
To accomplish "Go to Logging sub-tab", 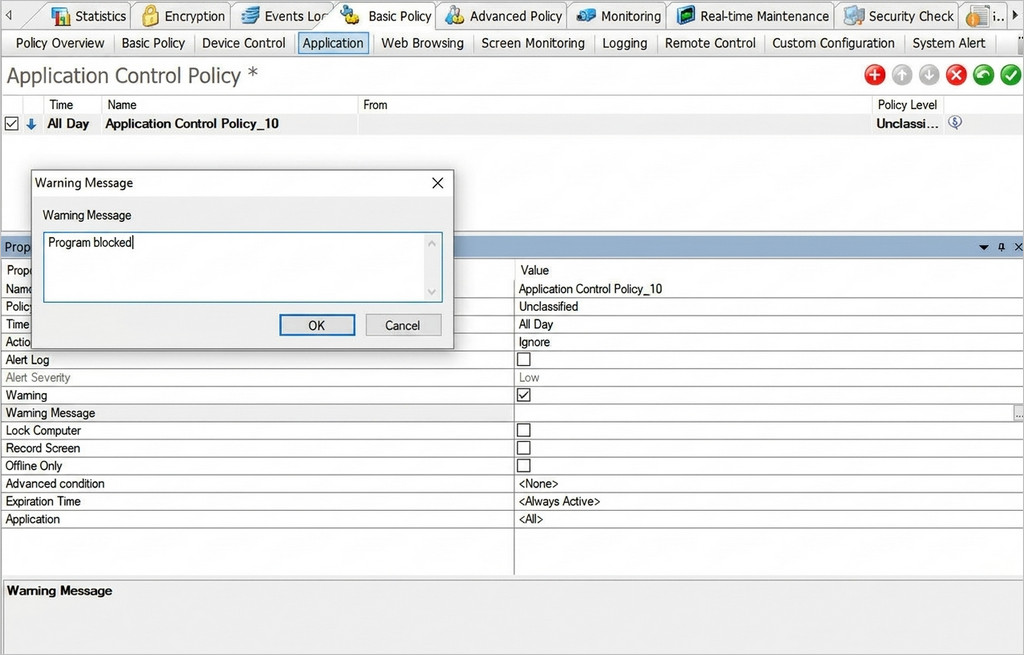I will [x=624, y=43].
